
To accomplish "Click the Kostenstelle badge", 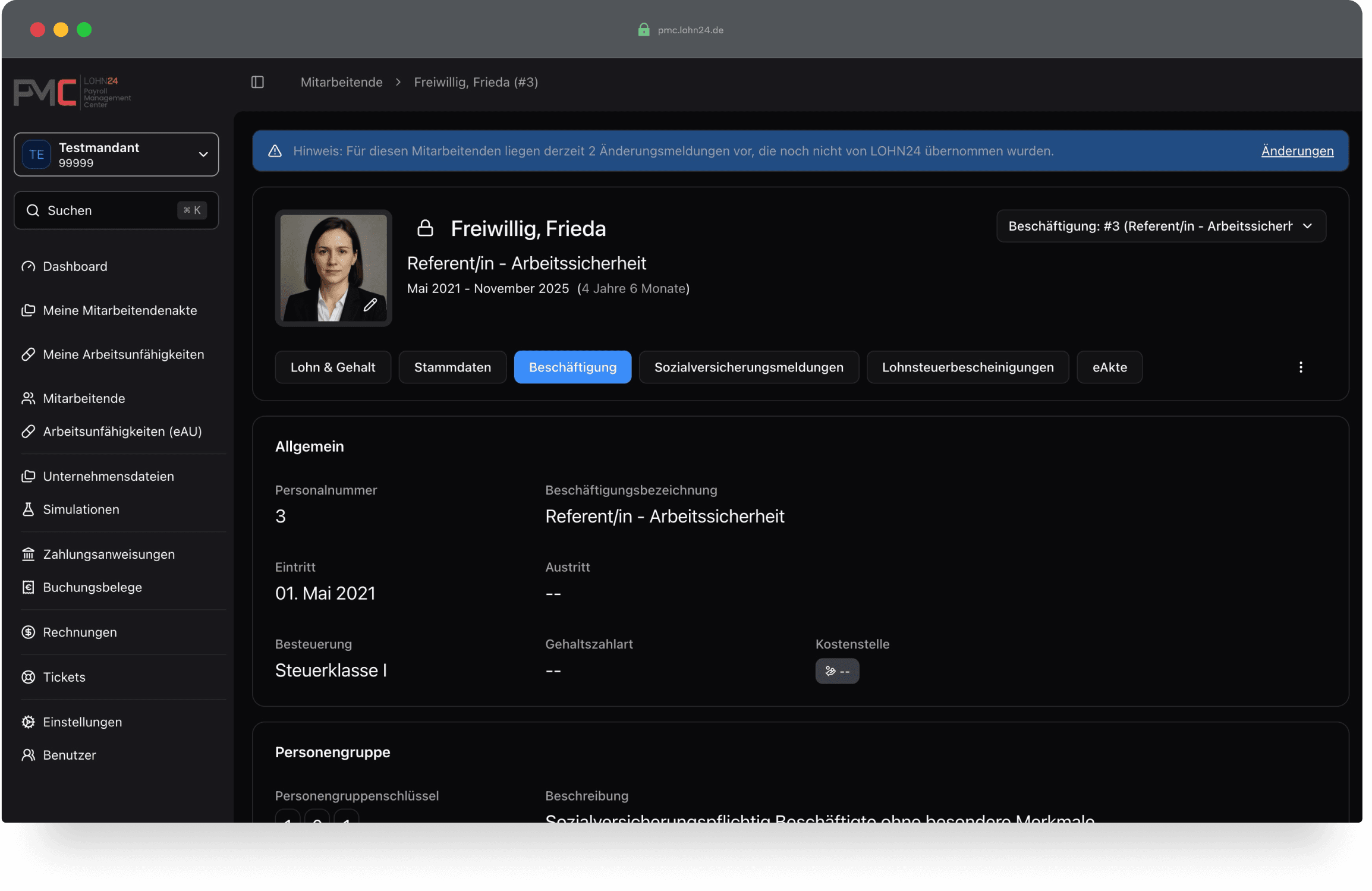I will click(837, 671).
